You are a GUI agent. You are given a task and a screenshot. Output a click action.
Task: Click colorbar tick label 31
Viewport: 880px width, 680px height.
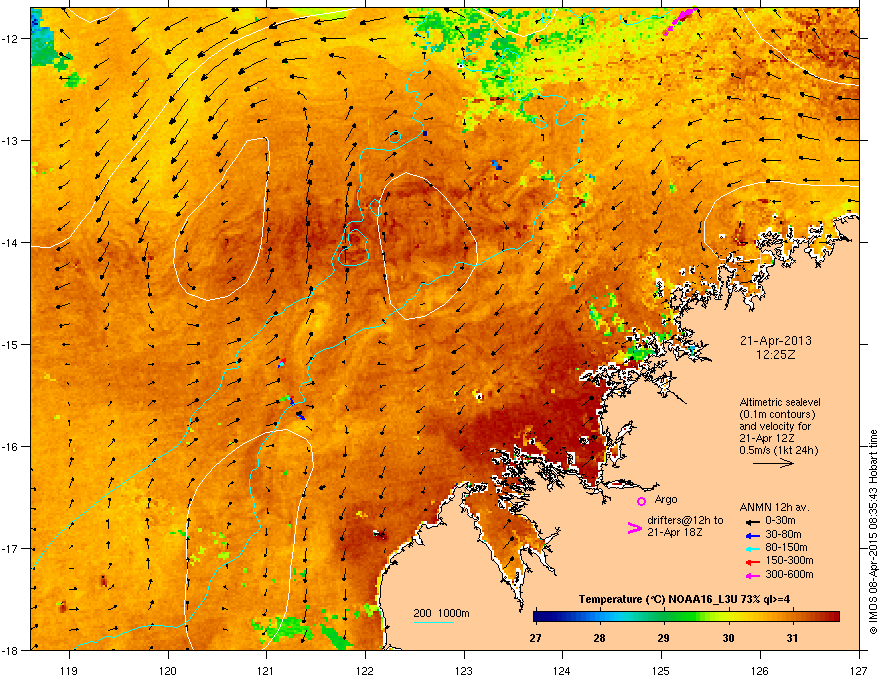792,638
